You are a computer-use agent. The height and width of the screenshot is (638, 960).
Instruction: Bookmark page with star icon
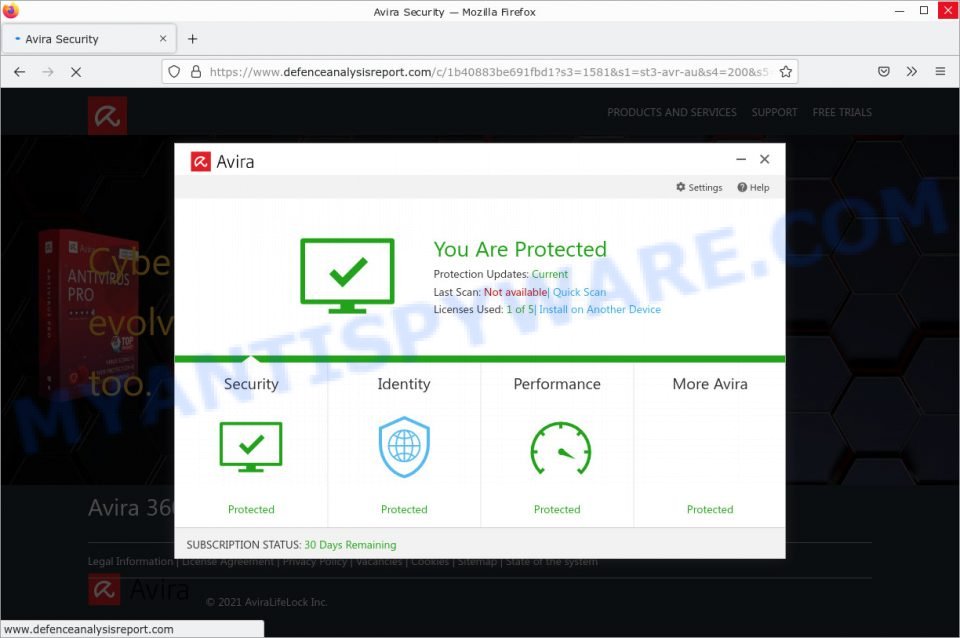coord(786,72)
